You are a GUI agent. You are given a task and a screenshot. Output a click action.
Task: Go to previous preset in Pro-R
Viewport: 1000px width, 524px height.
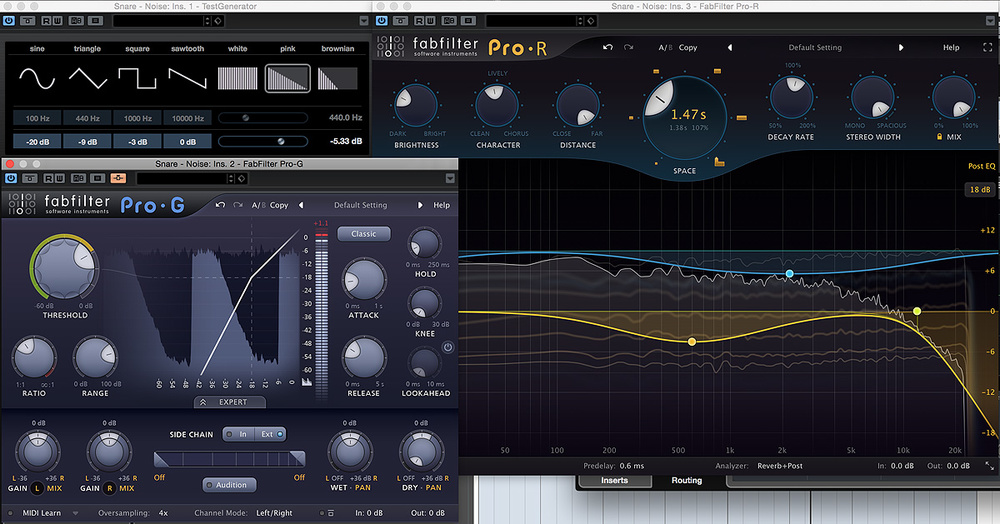pos(730,47)
